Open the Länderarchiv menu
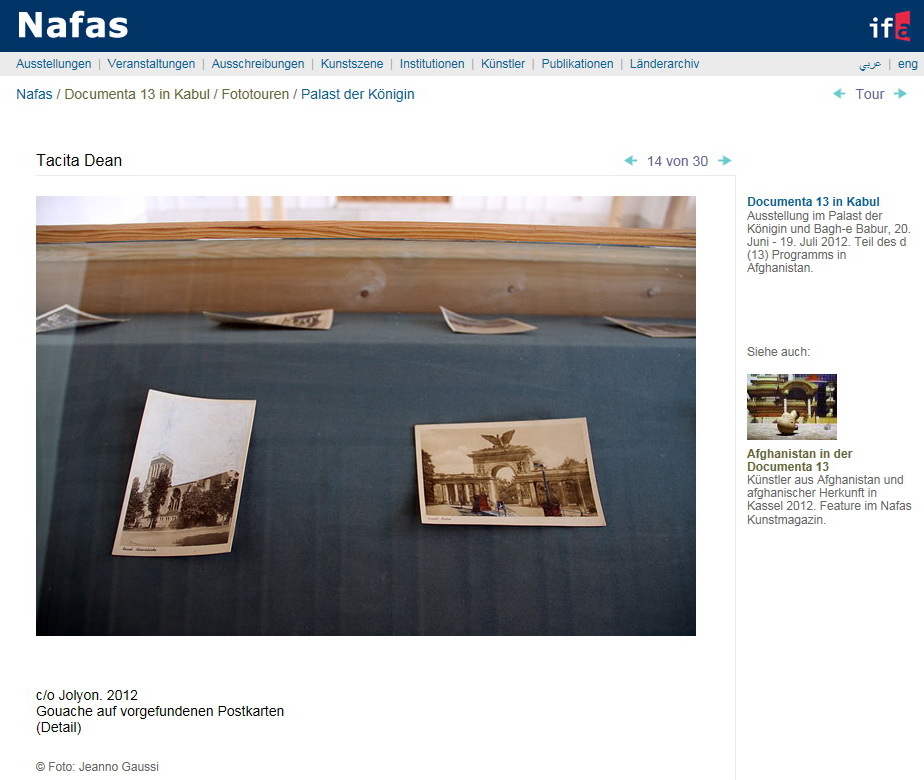Image resolution: width=924 pixels, height=780 pixels. (x=664, y=64)
